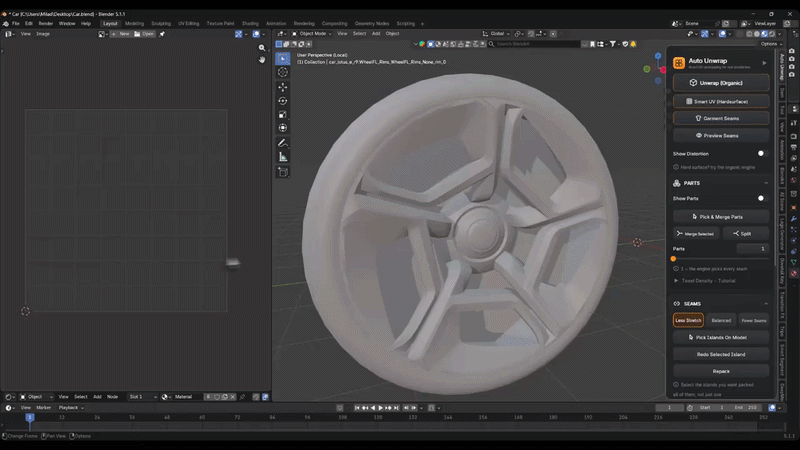Click the pin image icon in image editor header
This screenshot has width=800, height=450.
click(x=162, y=34)
